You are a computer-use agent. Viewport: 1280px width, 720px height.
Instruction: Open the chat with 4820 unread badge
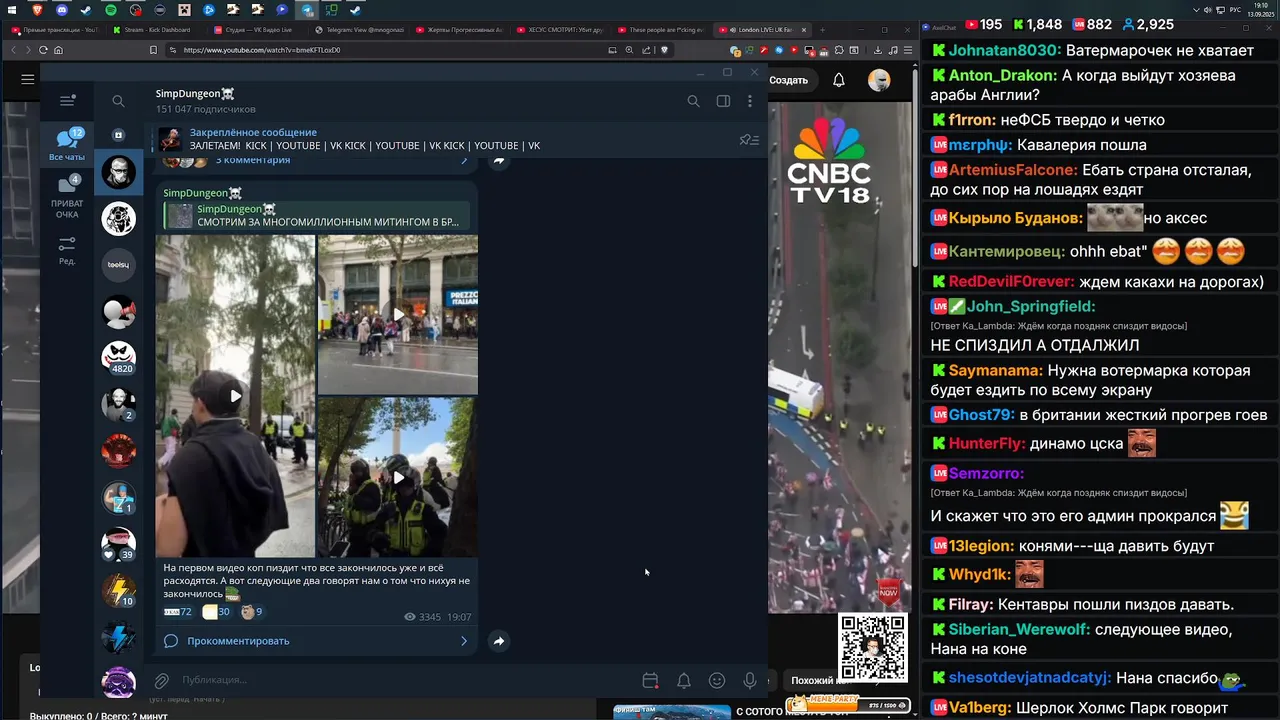pos(118,358)
